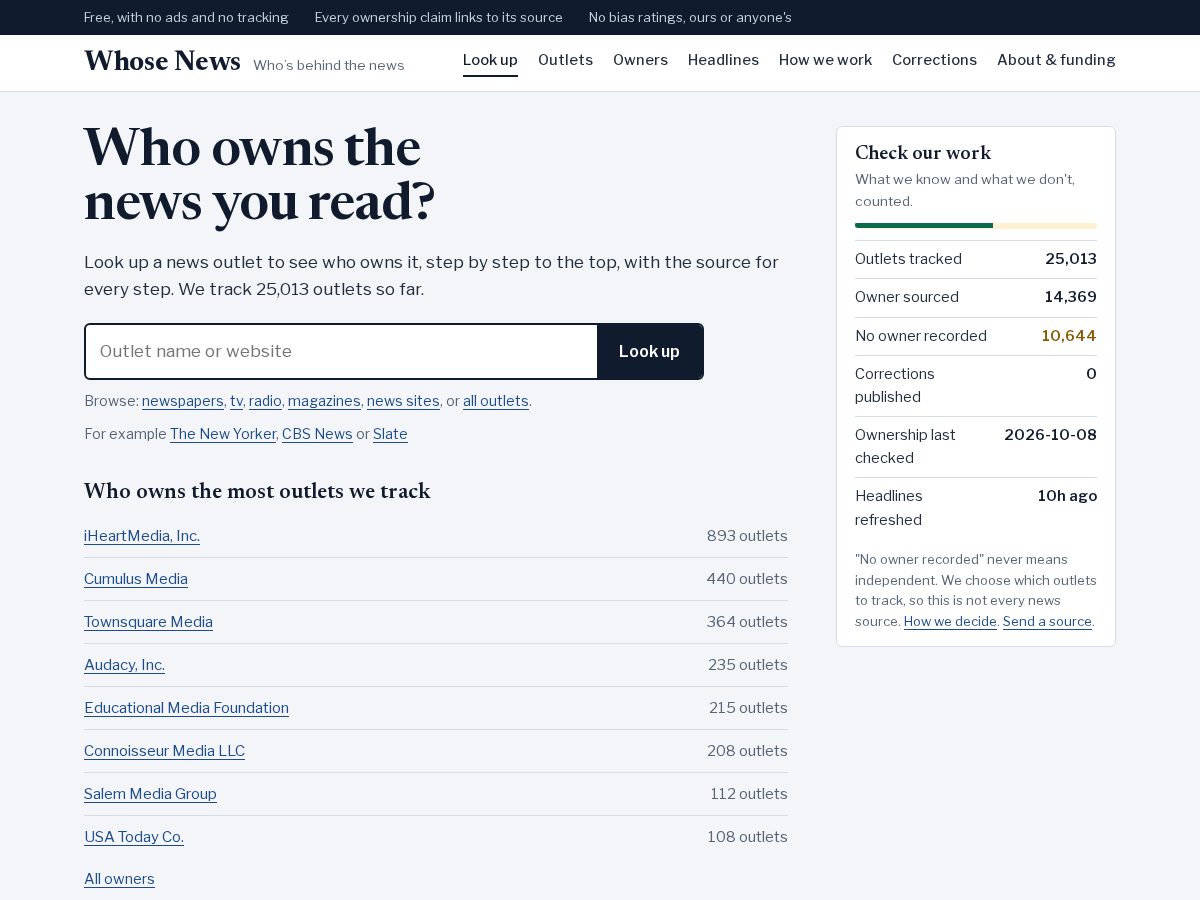Viewport: 1200px width, 900px height.
Task: Click the No bias ratings banner text
Action: click(x=690, y=17)
